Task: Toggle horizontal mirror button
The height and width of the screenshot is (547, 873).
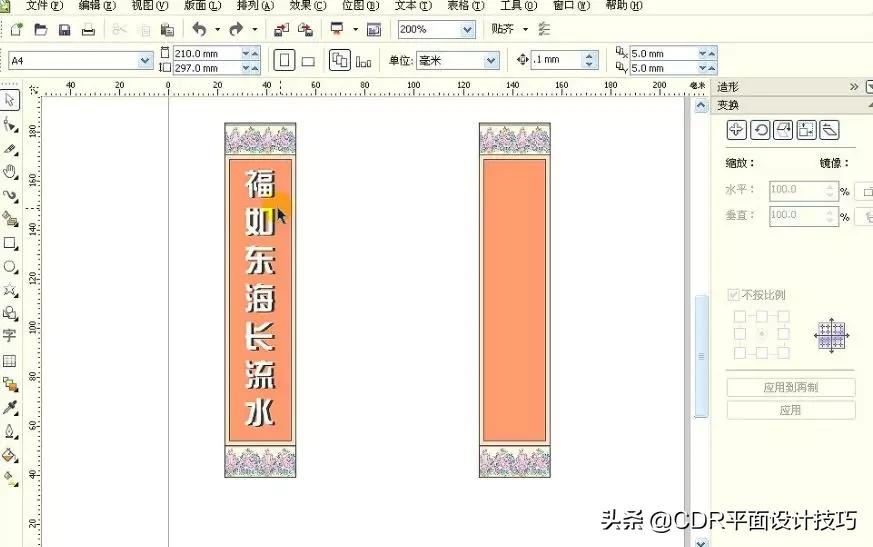Action: pos(865,191)
